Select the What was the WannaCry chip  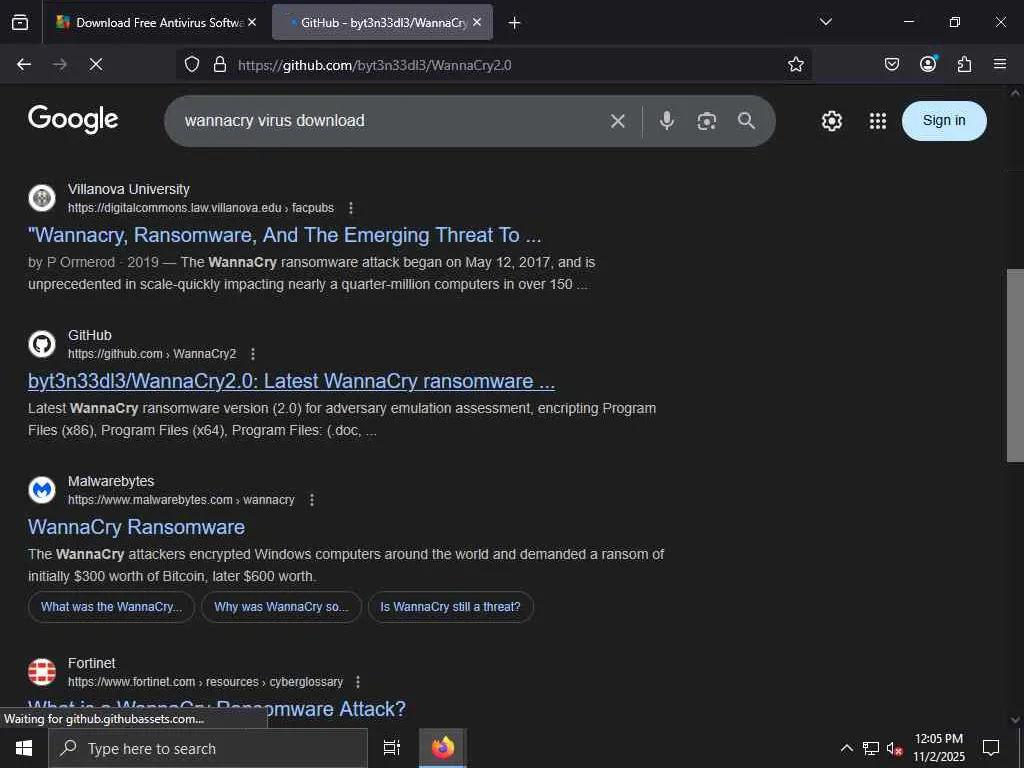[111, 607]
